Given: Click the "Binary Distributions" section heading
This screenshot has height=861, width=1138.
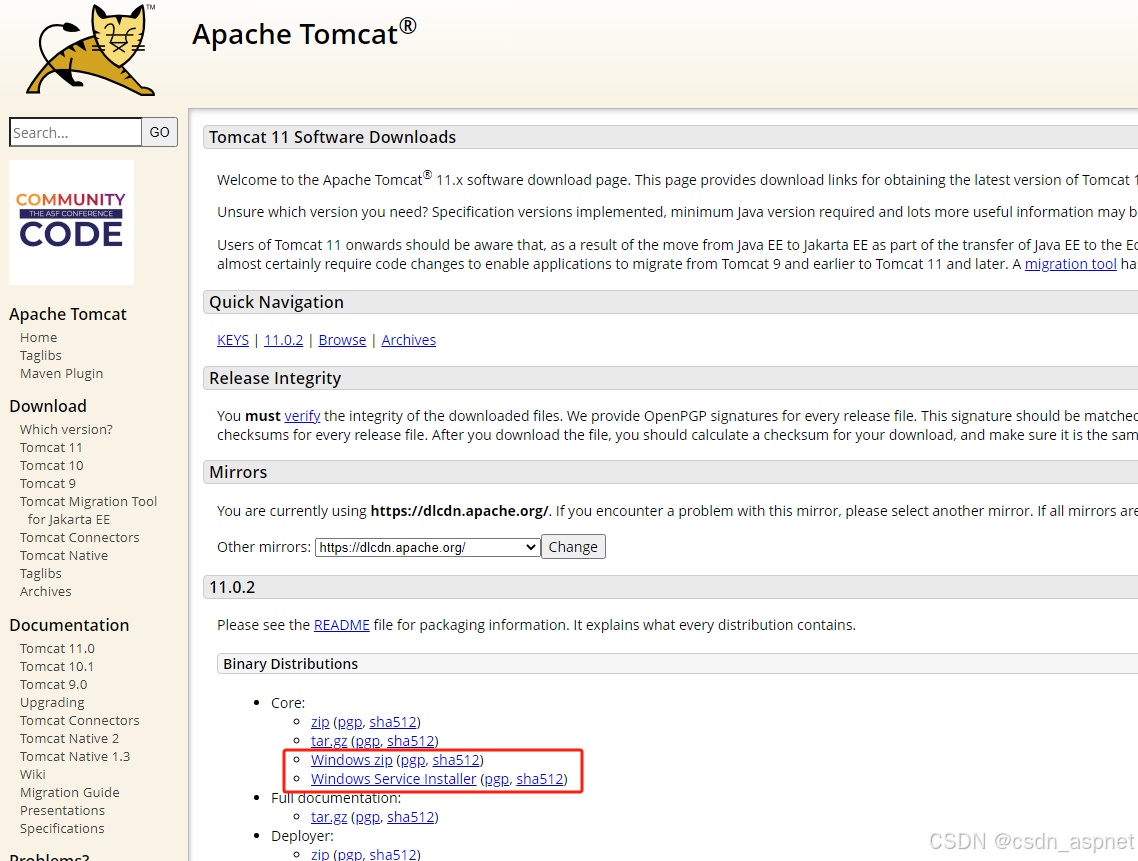Looking at the screenshot, I should point(290,664).
